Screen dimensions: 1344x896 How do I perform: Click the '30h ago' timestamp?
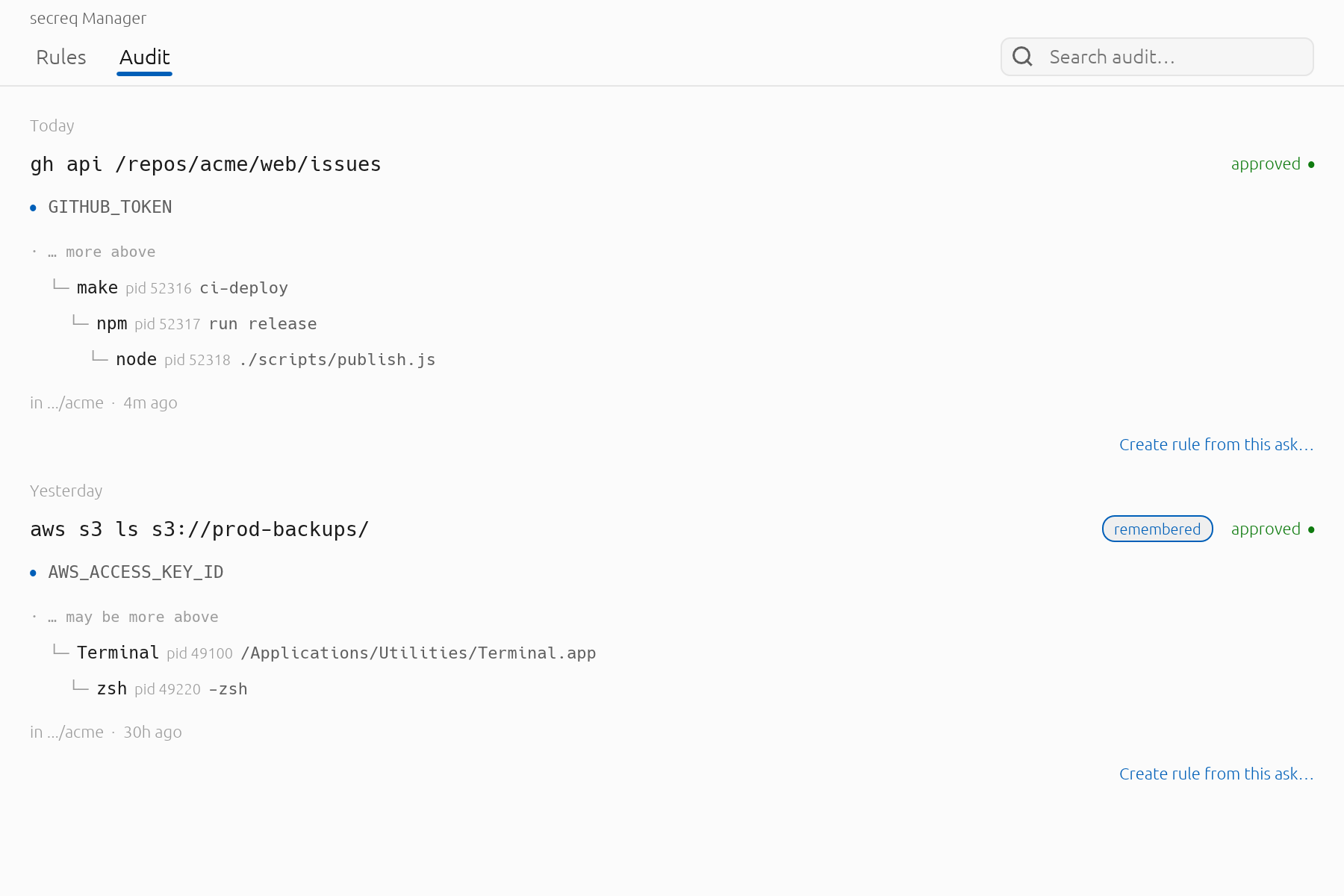click(x=152, y=732)
